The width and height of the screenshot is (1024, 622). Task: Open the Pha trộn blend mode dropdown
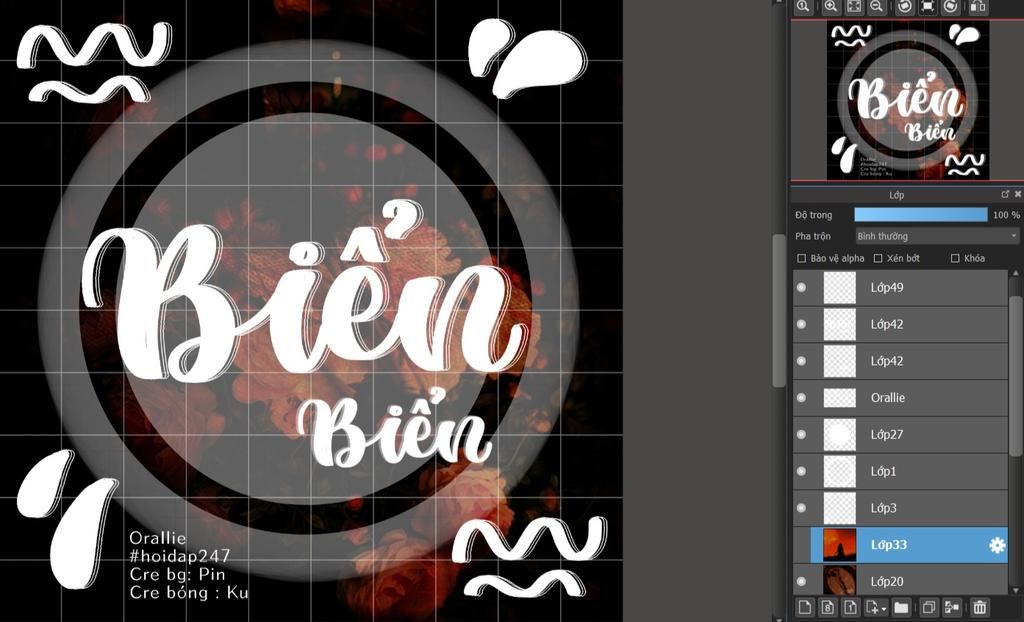937,236
